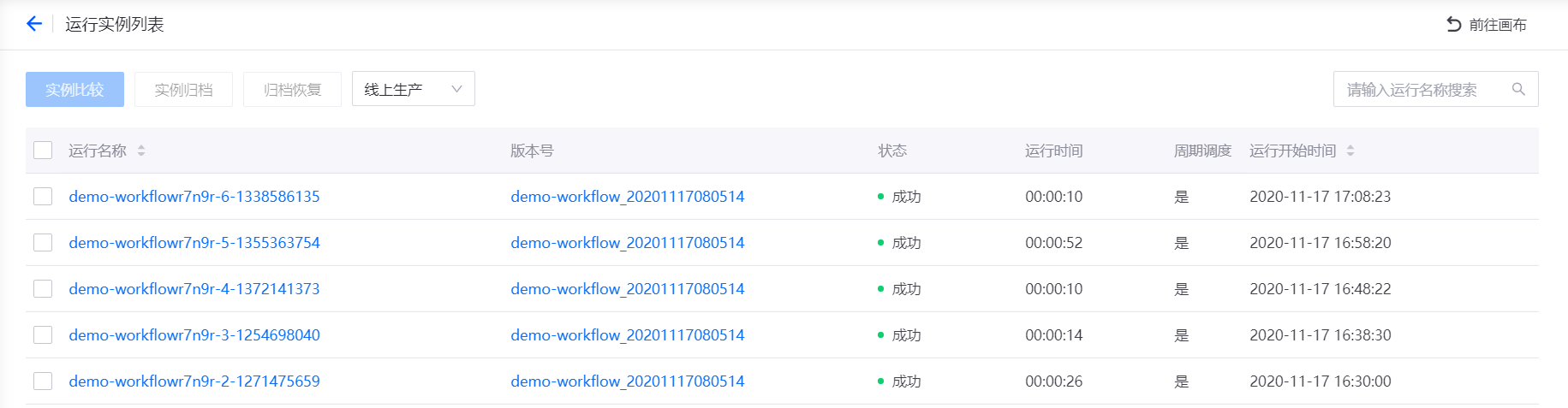Select checkbox for demo-workflowr7n9r-2-1271475659

click(x=43, y=381)
